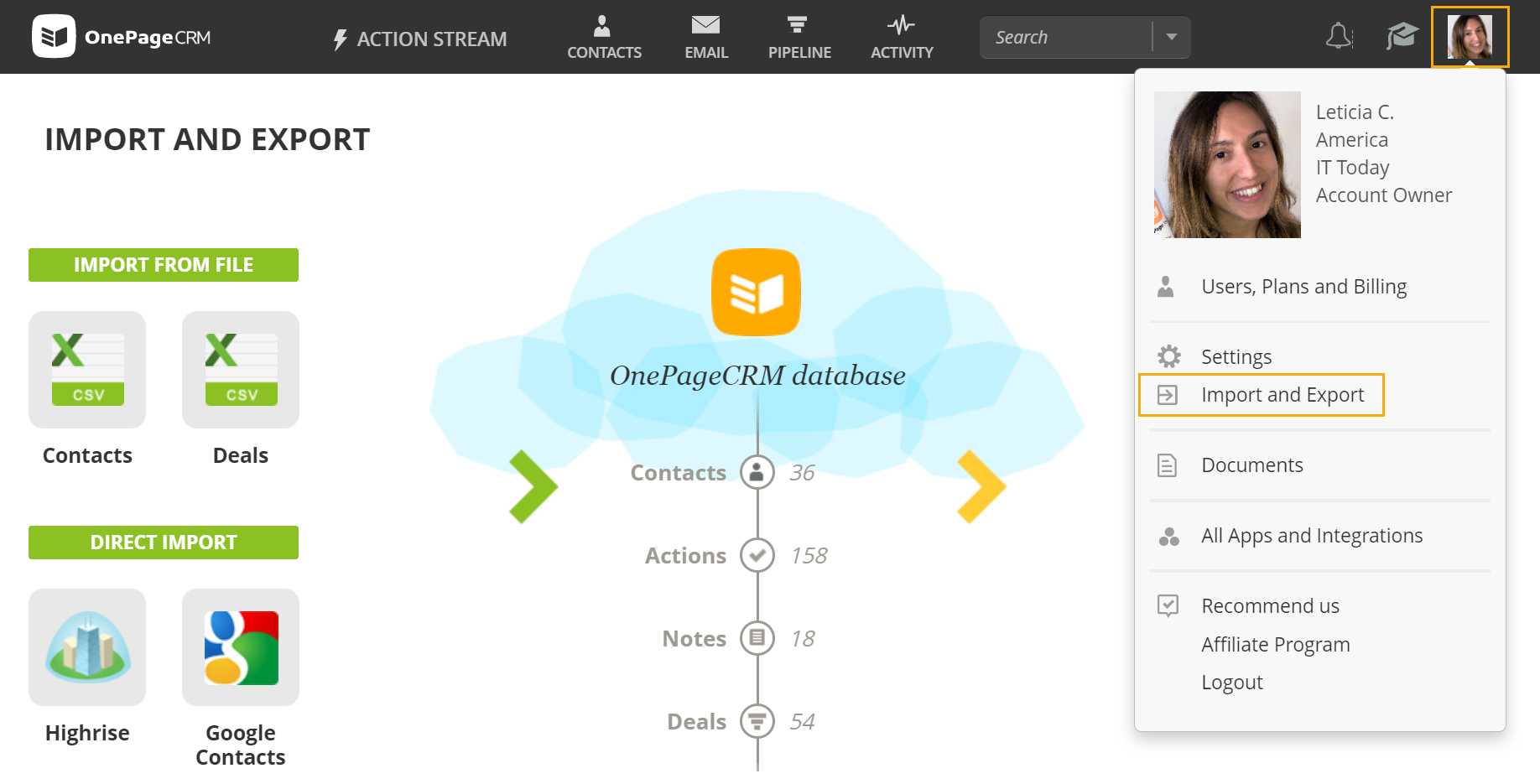Click the Leticia C. name text

point(1355,112)
